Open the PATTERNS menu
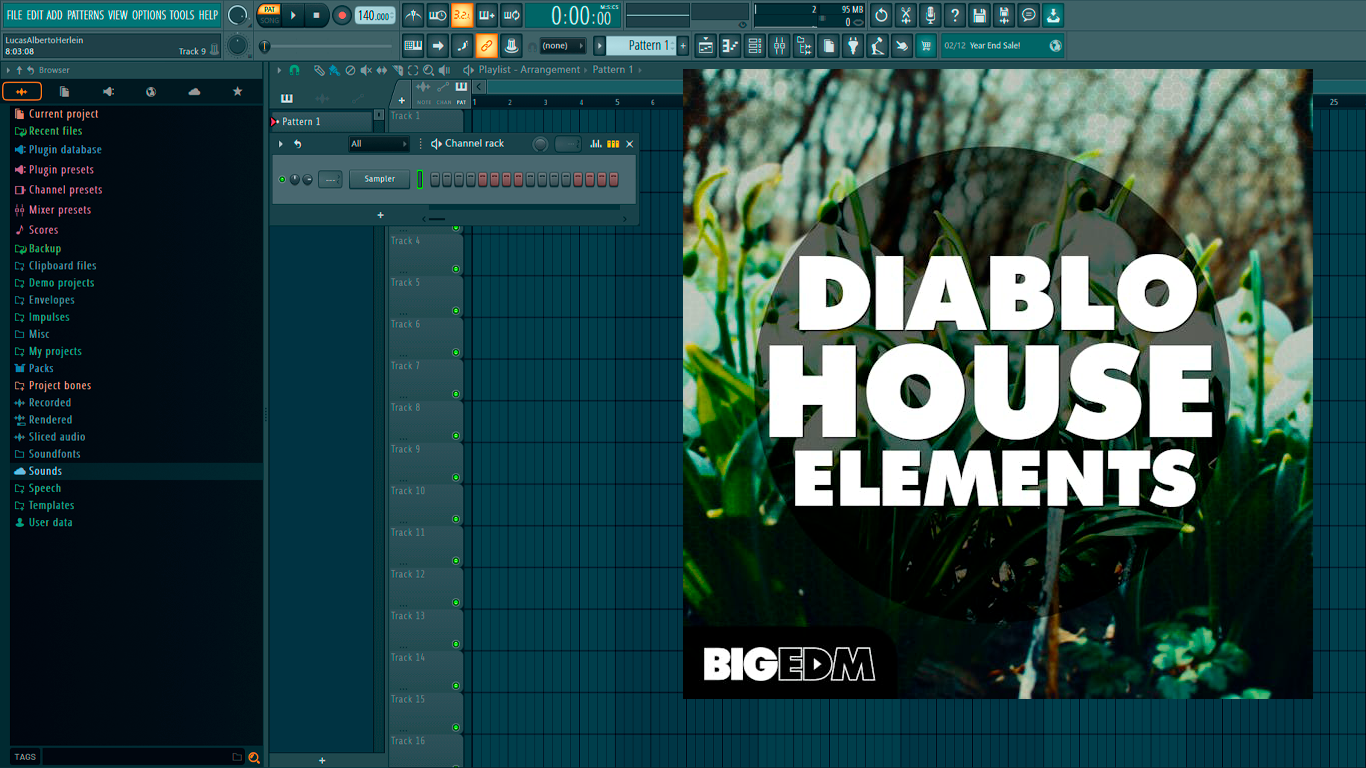Image resolution: width=1366 pixels, height=768 pixels. click(x=85, y=15)
